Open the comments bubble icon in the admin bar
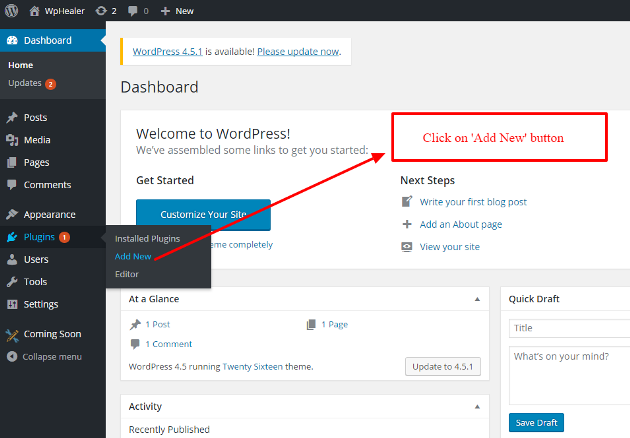630x438 pixels. click(132, 11)
